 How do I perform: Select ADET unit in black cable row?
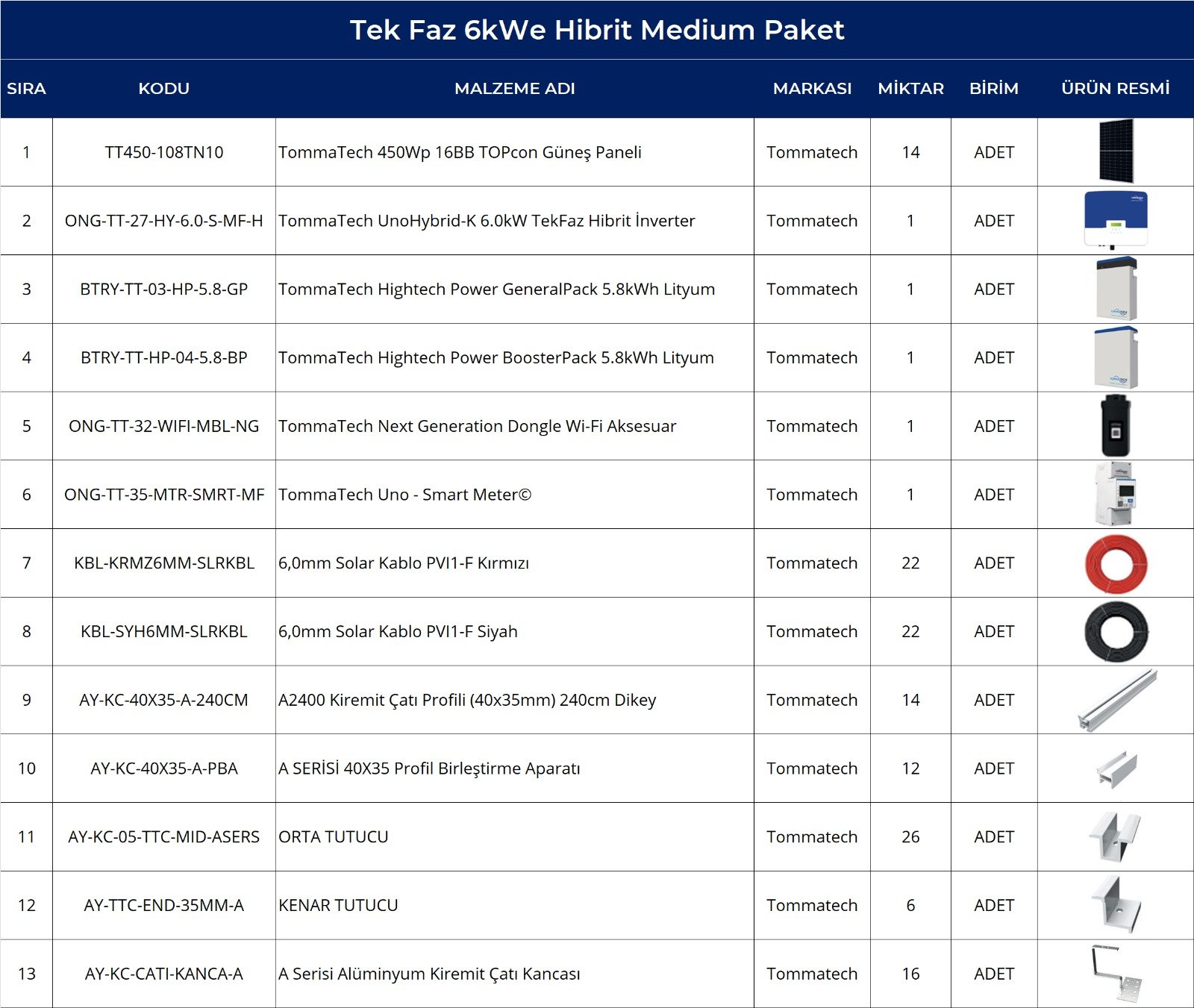tap(994, 631)
